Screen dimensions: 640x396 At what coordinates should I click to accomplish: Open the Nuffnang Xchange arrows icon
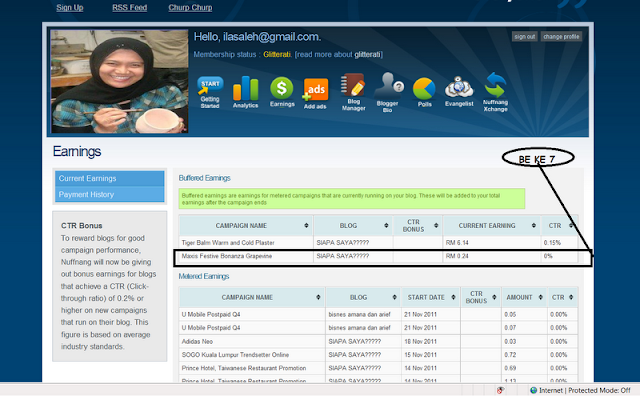[495, 92]
